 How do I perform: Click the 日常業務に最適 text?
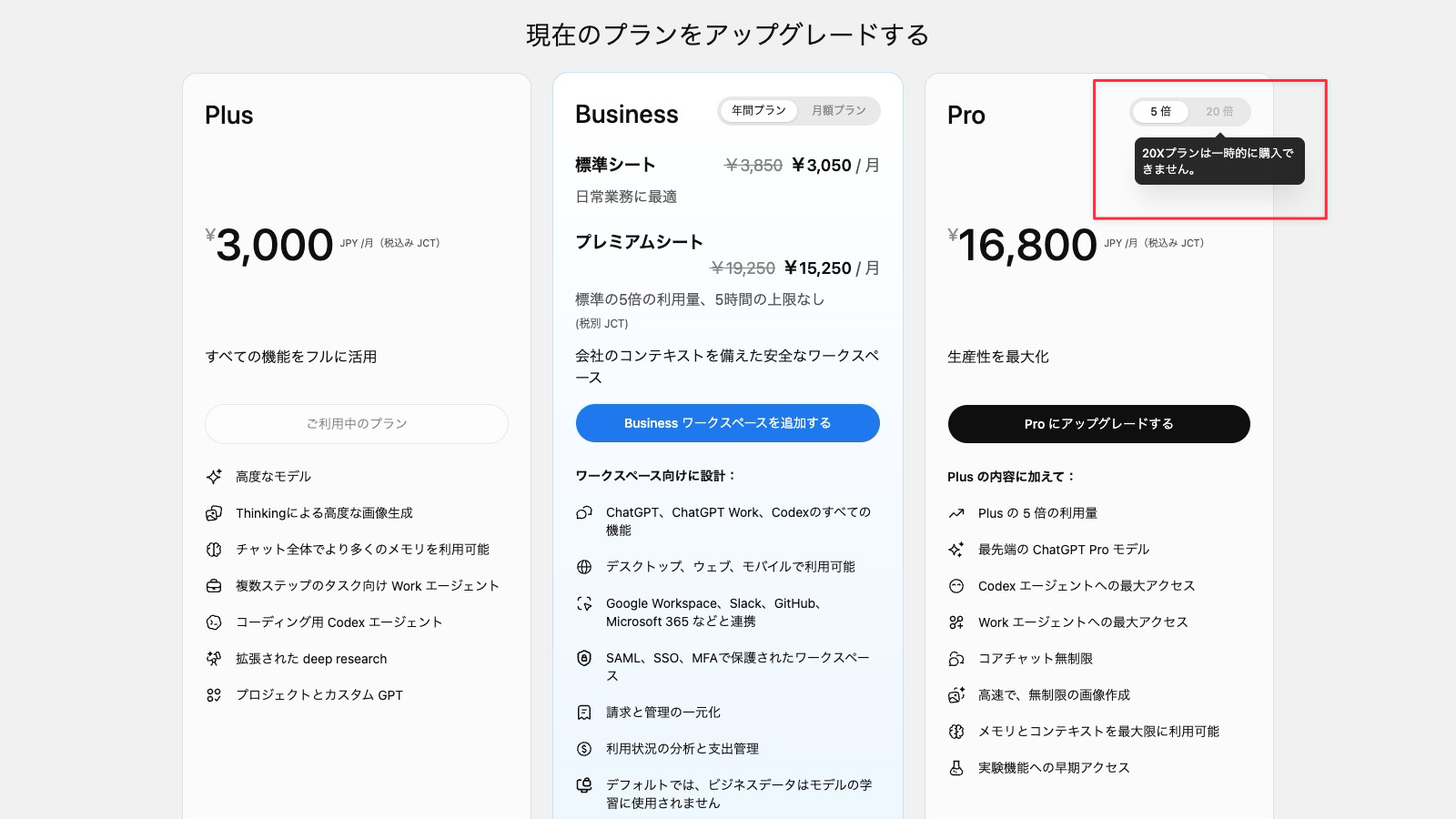[x=626, y=197]
